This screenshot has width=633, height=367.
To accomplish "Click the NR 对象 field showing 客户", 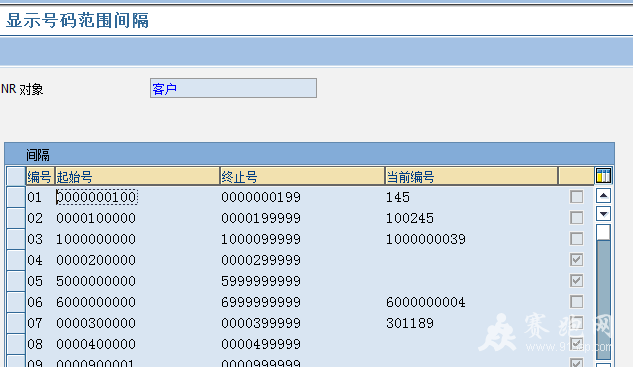I will pyautogui.click(x=233, y=88).
